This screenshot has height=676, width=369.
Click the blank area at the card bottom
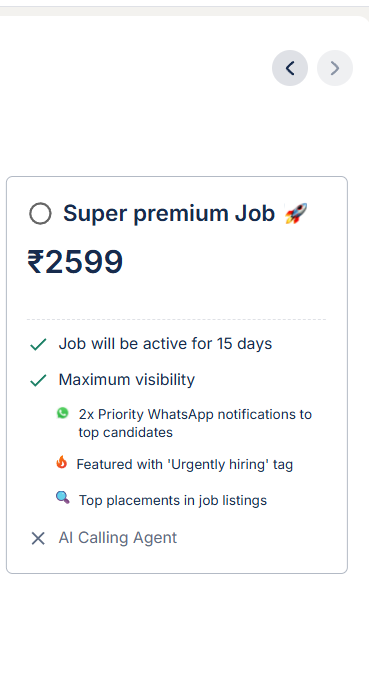[177, 560]
